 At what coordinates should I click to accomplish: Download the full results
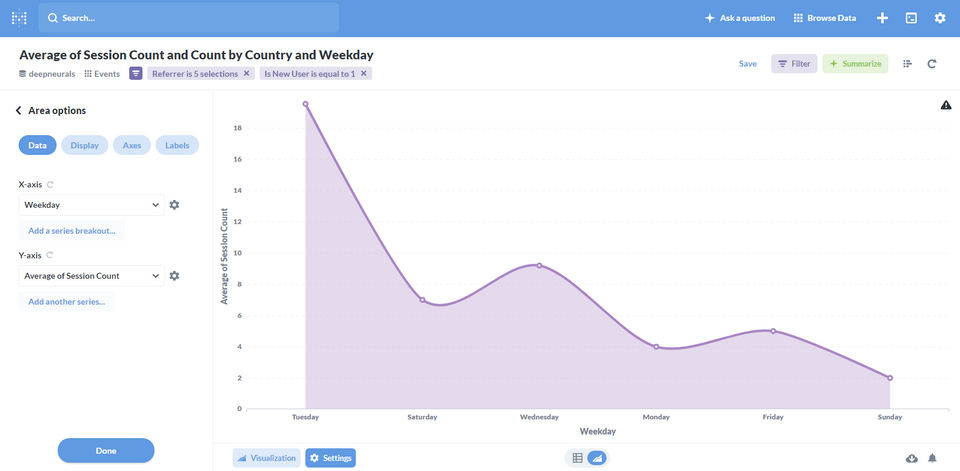pyautogui.click(x=912, y=458)
